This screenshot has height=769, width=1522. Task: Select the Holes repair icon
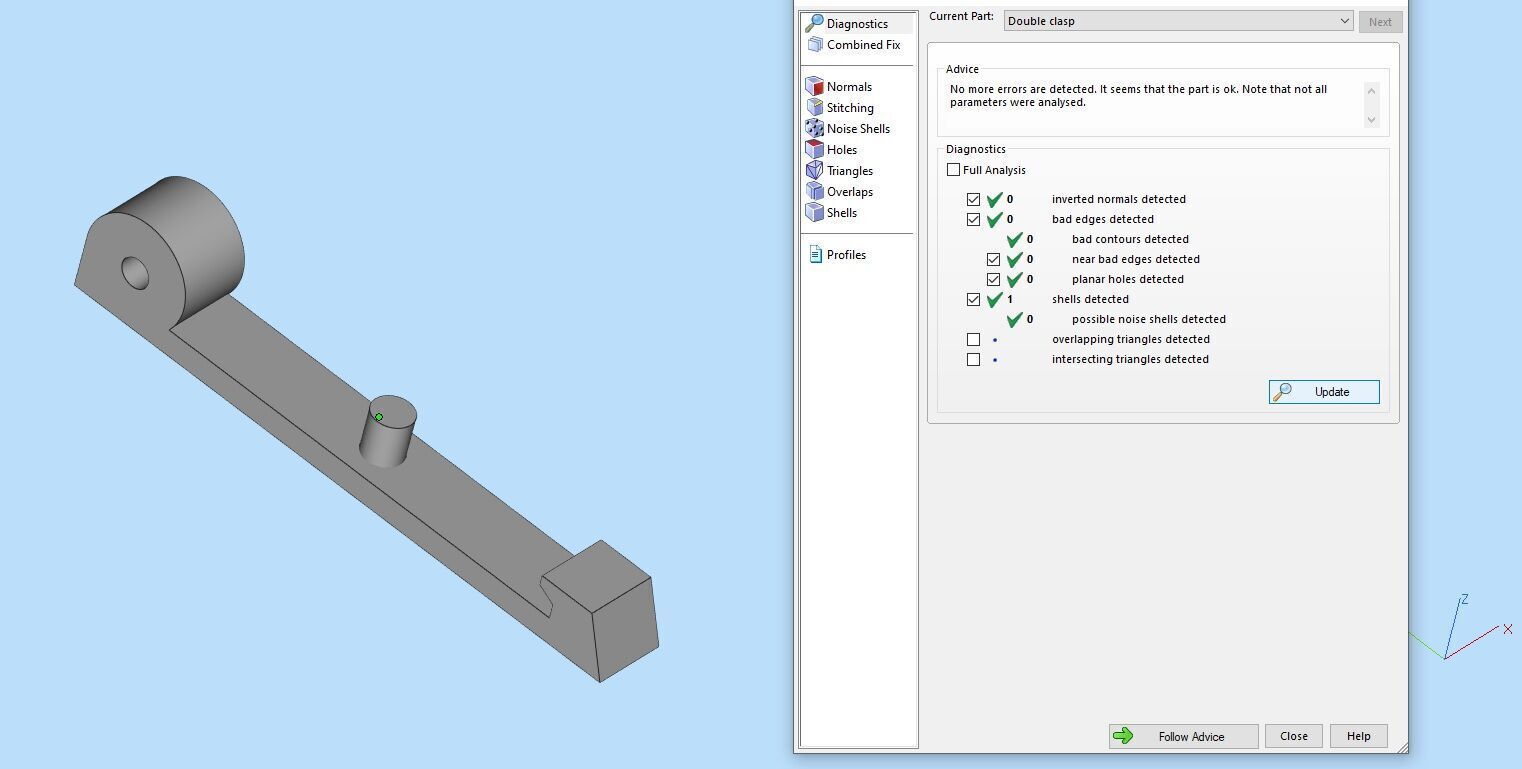[x=815, y=150]
